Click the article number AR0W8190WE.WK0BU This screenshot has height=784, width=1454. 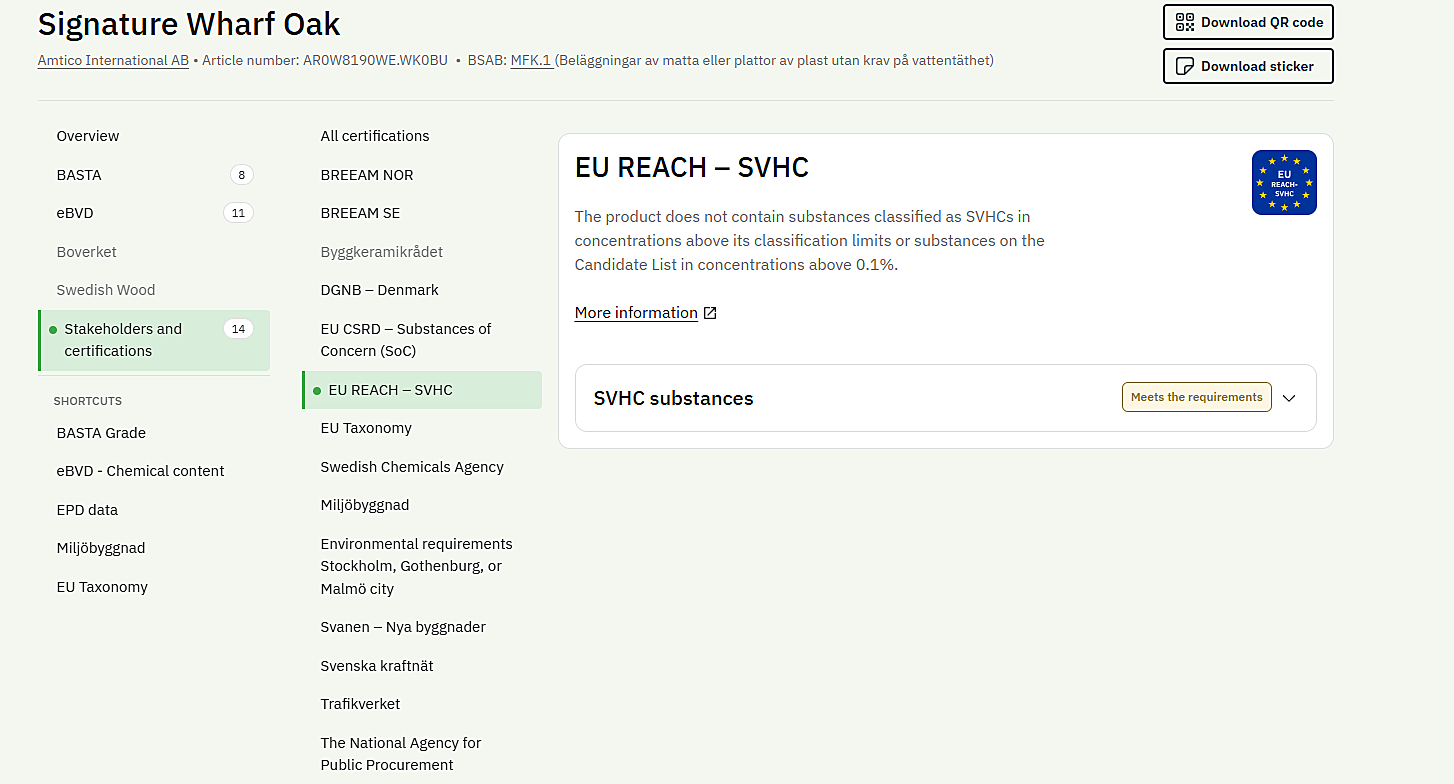(375, 60)
